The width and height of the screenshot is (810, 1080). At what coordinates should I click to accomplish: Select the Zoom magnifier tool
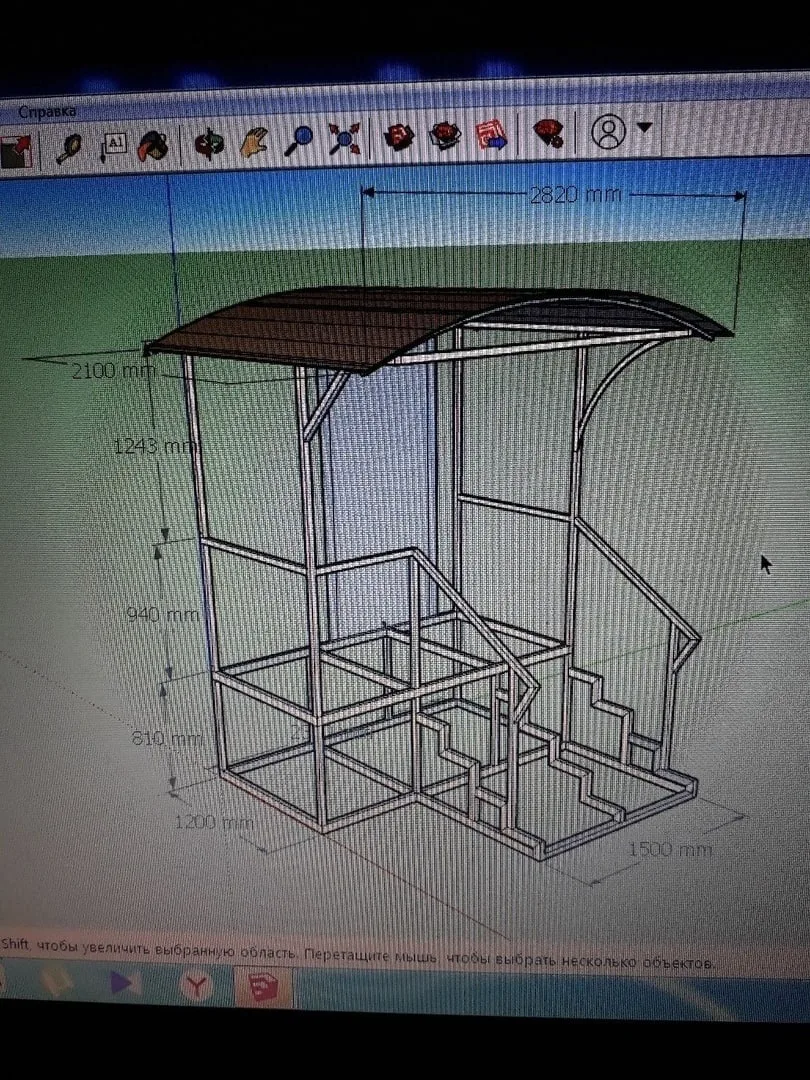point(298,141)
